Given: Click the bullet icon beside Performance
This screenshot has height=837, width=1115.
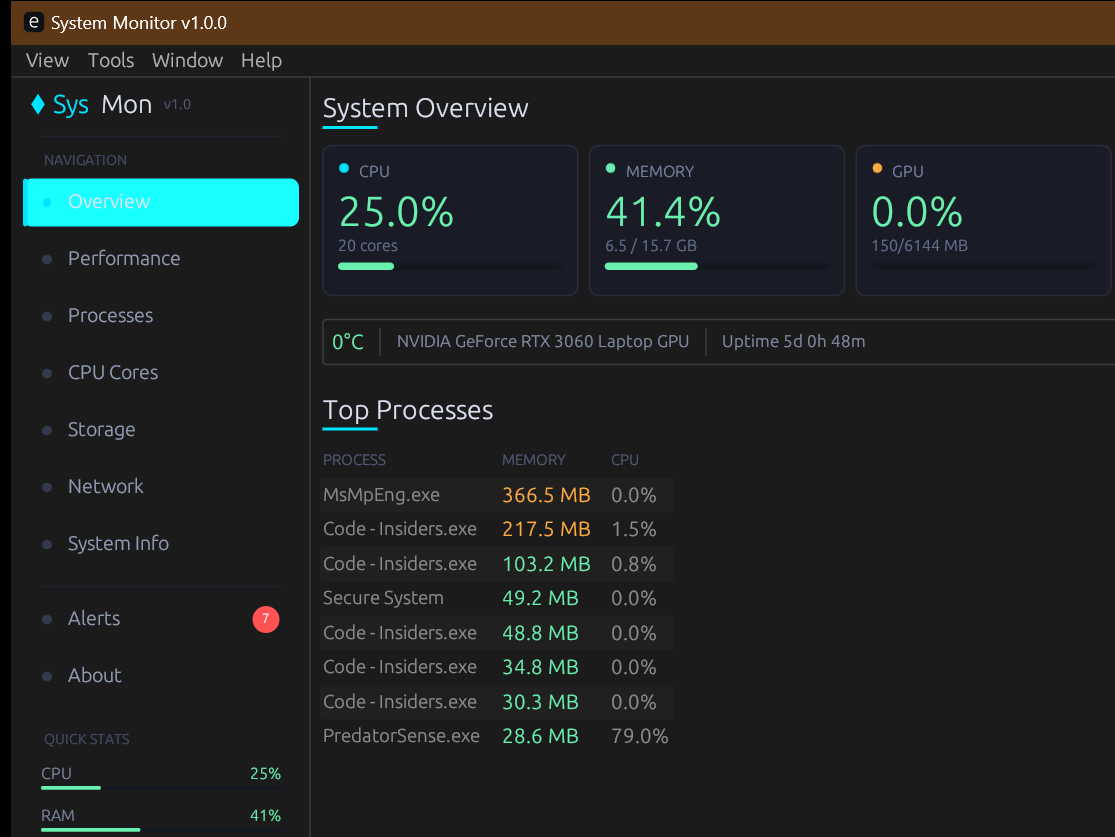Looking at the screenshot, I should (47, 259).
